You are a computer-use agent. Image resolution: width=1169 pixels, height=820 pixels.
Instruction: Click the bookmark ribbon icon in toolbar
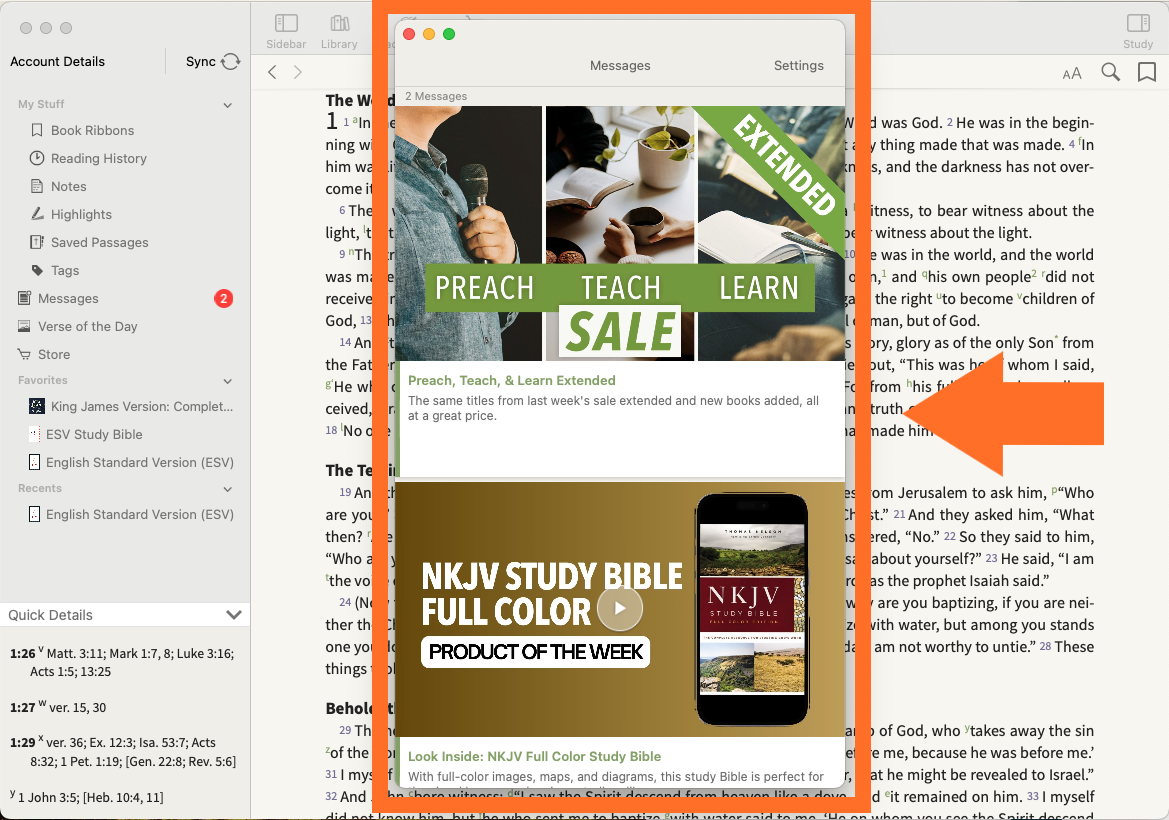click(1147, 72)
